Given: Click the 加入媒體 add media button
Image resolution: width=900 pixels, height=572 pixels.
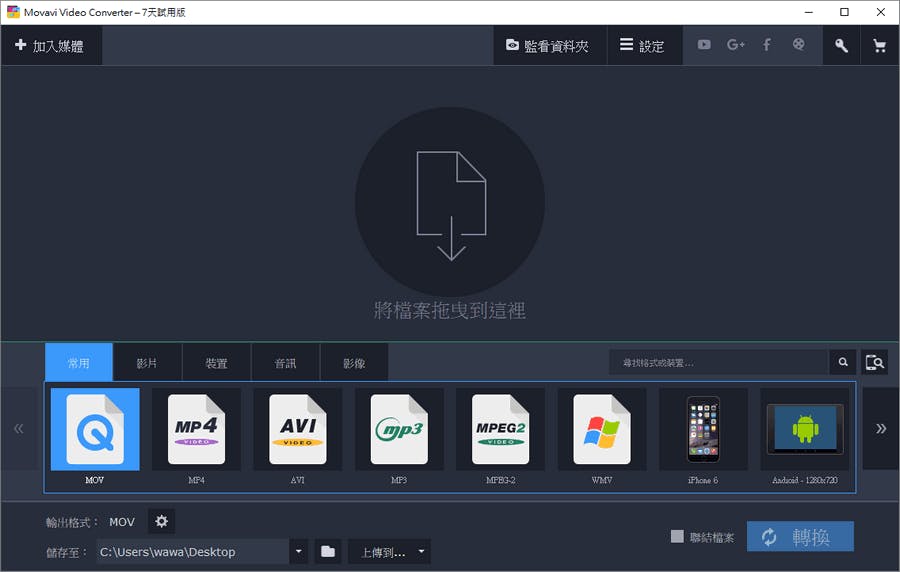Looking at the screenshot, I should point(51,45).
